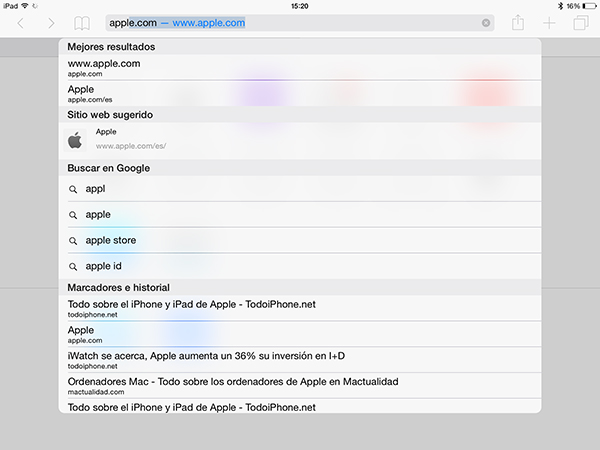This screenshot has height=450, width=600.
Task: Open Apple apple.com/es top result
Action: (300, 93)
